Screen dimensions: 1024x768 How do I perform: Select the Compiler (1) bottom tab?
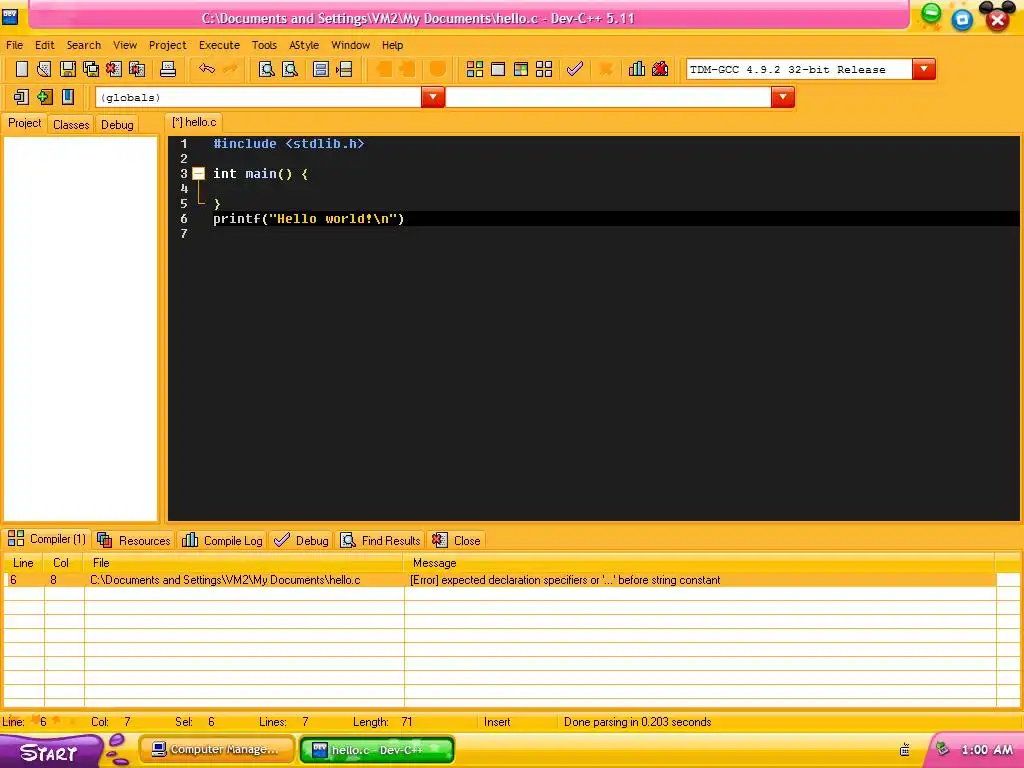[46, 539]
